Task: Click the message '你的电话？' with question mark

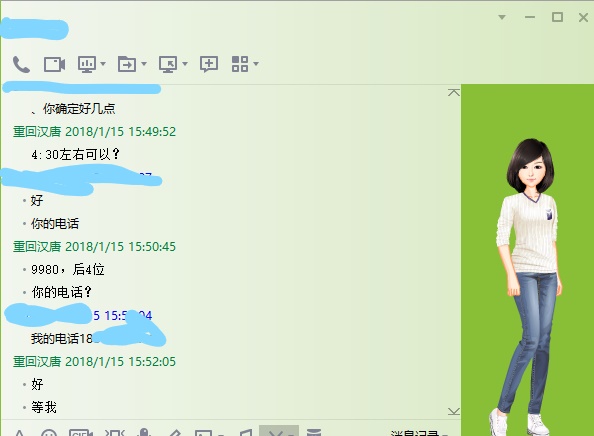Action: tap(62, 292)
